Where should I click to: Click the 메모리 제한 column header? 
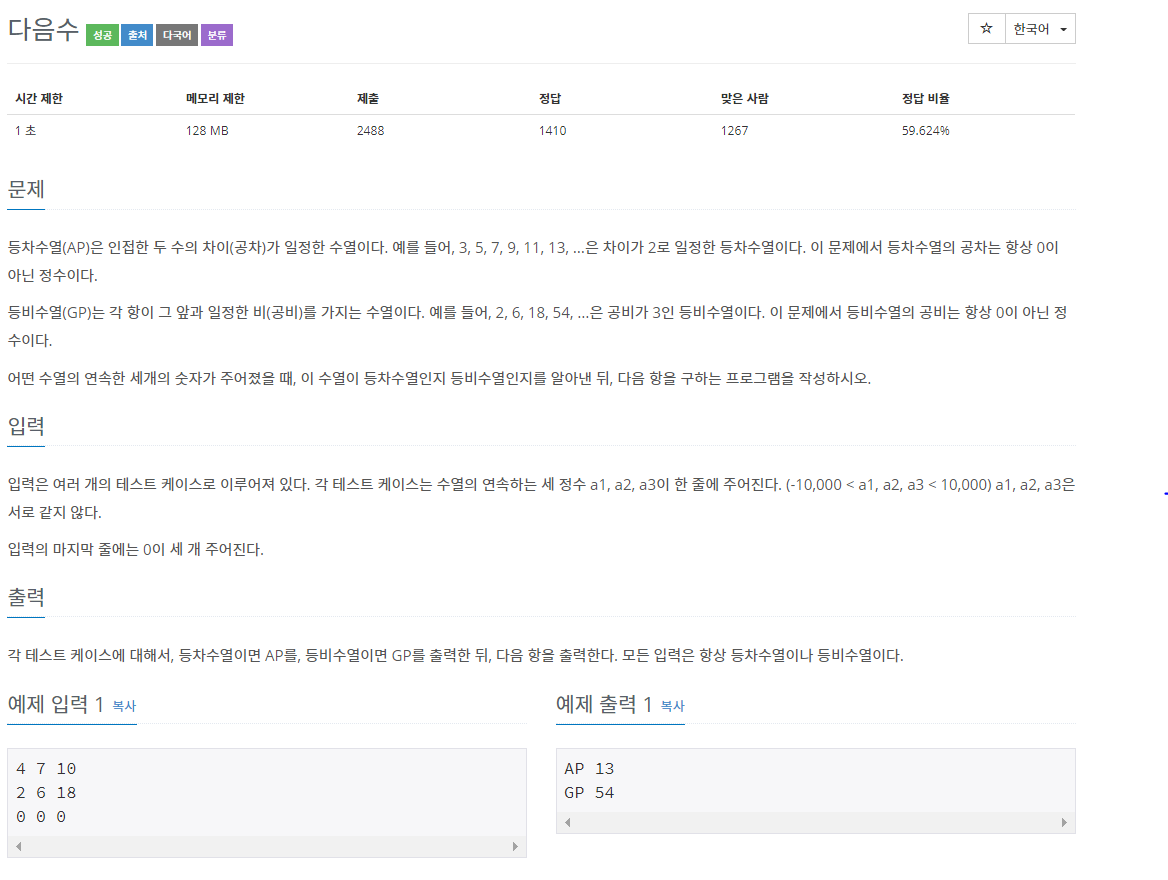point(215,98)
